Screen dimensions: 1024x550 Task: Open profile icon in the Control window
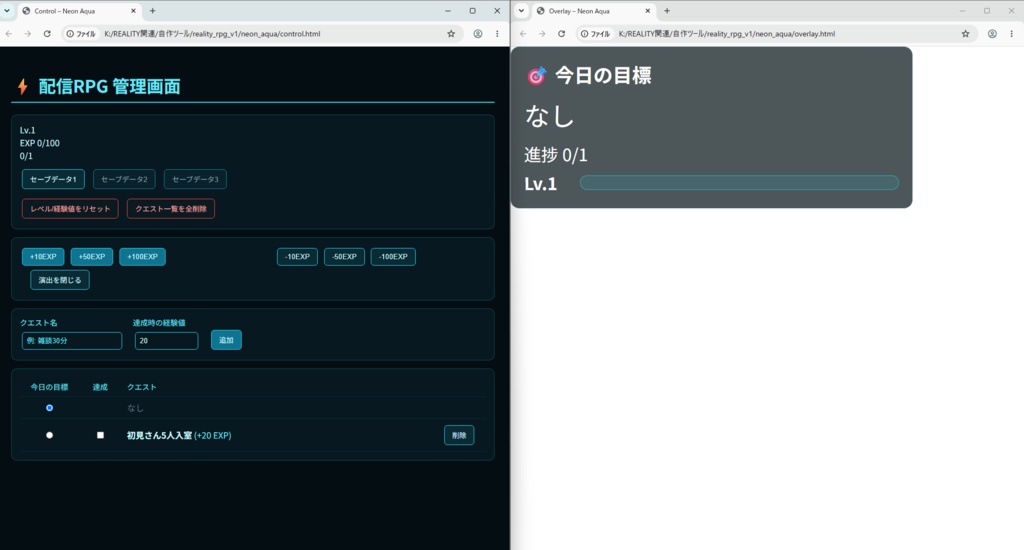point(478,34)
